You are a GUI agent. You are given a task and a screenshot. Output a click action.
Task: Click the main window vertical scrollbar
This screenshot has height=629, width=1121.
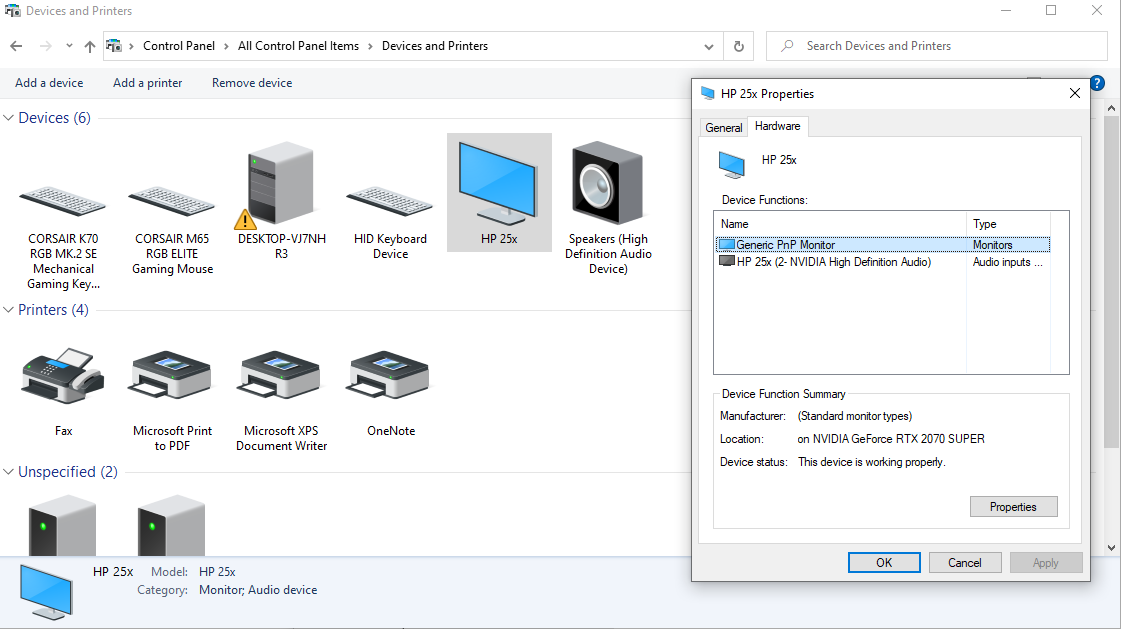pos(1111,282)
